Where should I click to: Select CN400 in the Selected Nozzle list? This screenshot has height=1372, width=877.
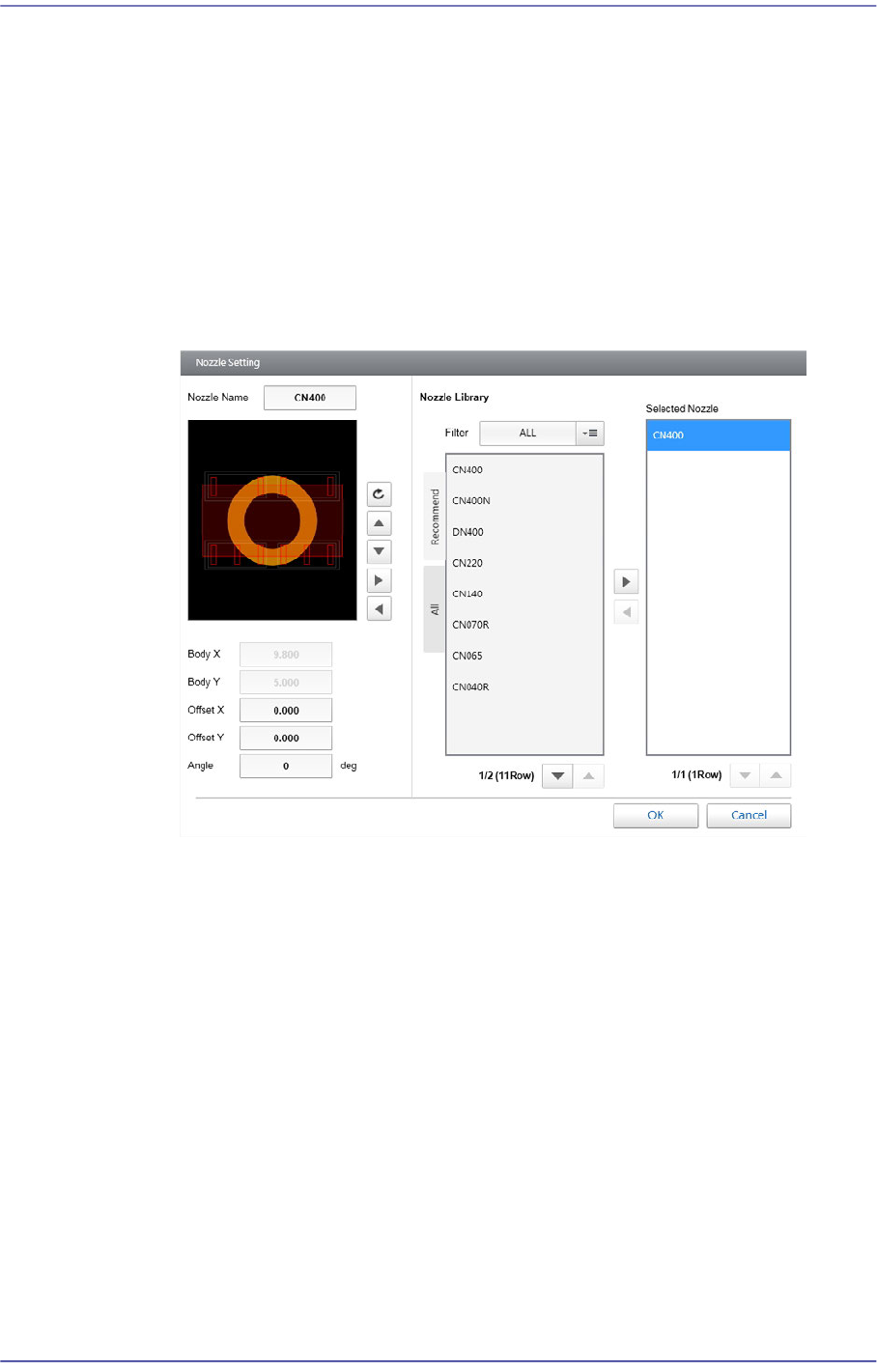[719, 435]
